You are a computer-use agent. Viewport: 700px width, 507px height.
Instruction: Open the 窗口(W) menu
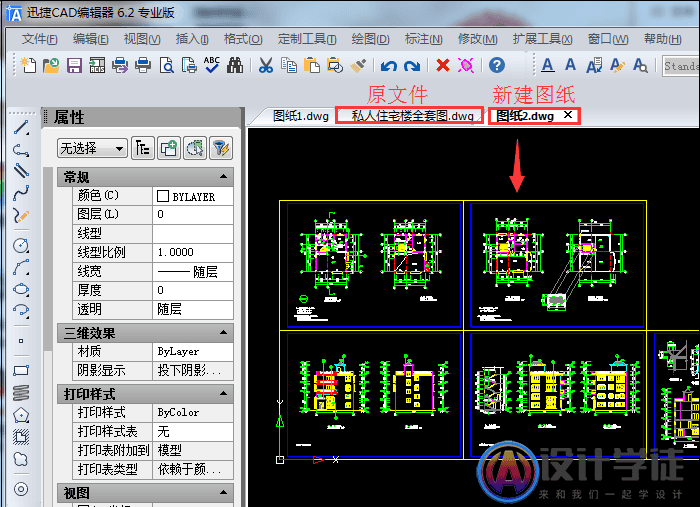click(x=608, y=39)
